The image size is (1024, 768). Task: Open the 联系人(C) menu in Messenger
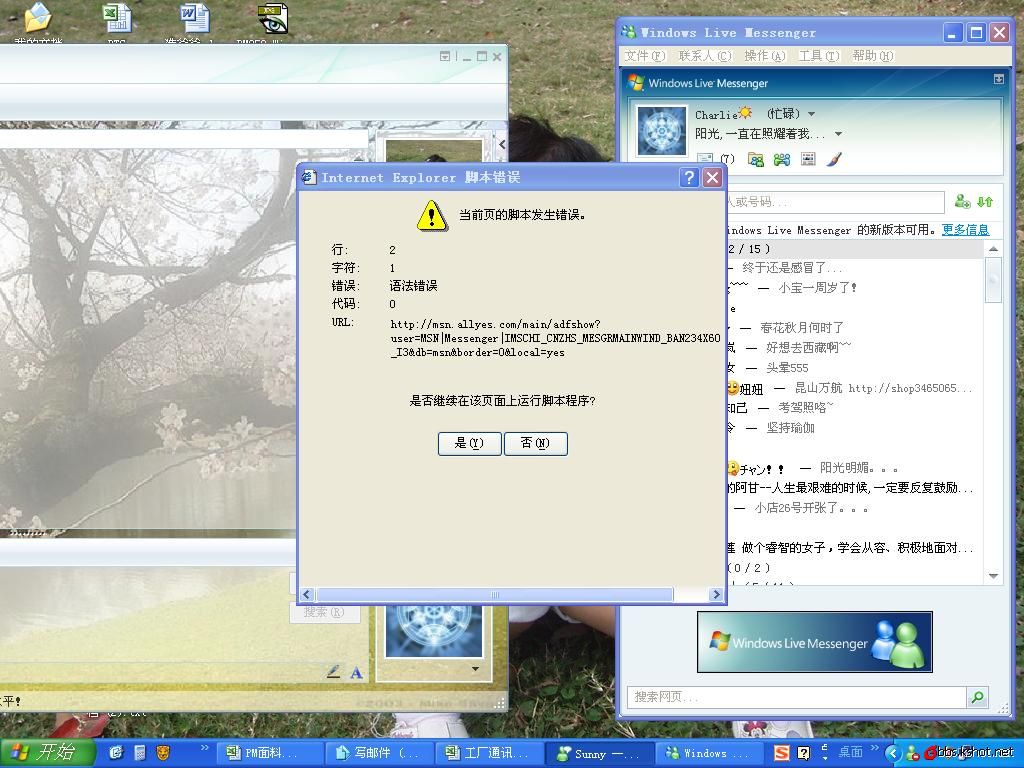705,56
